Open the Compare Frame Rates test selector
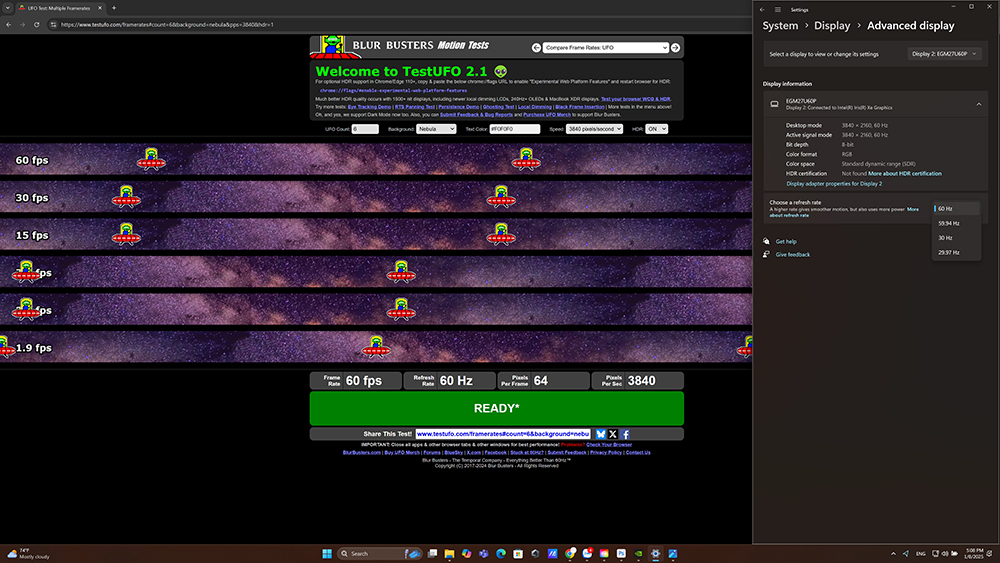The width and height of the screenshot is (1000, 563). [605, 47]
